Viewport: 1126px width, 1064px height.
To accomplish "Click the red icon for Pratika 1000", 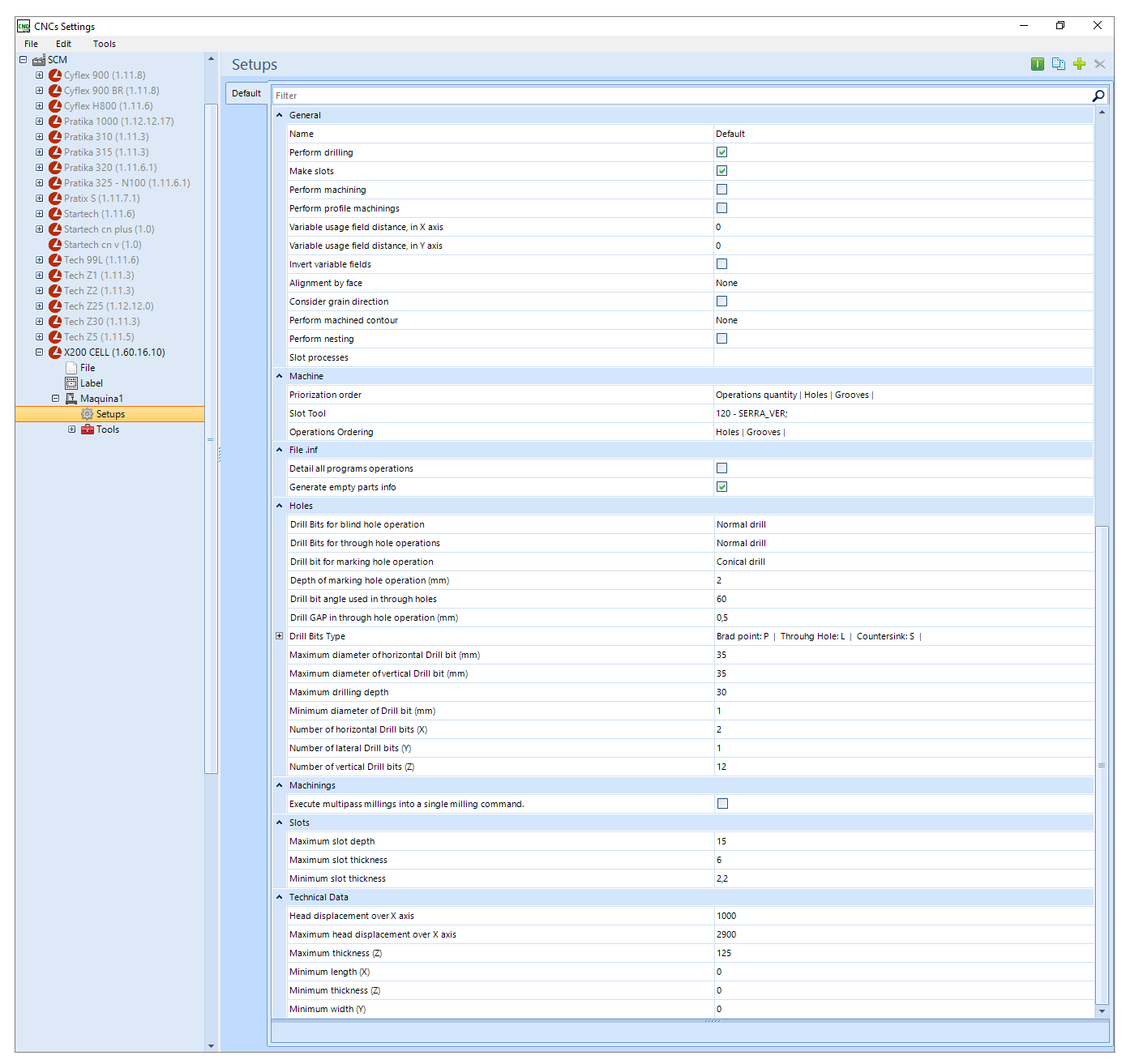I will [55, 122].
